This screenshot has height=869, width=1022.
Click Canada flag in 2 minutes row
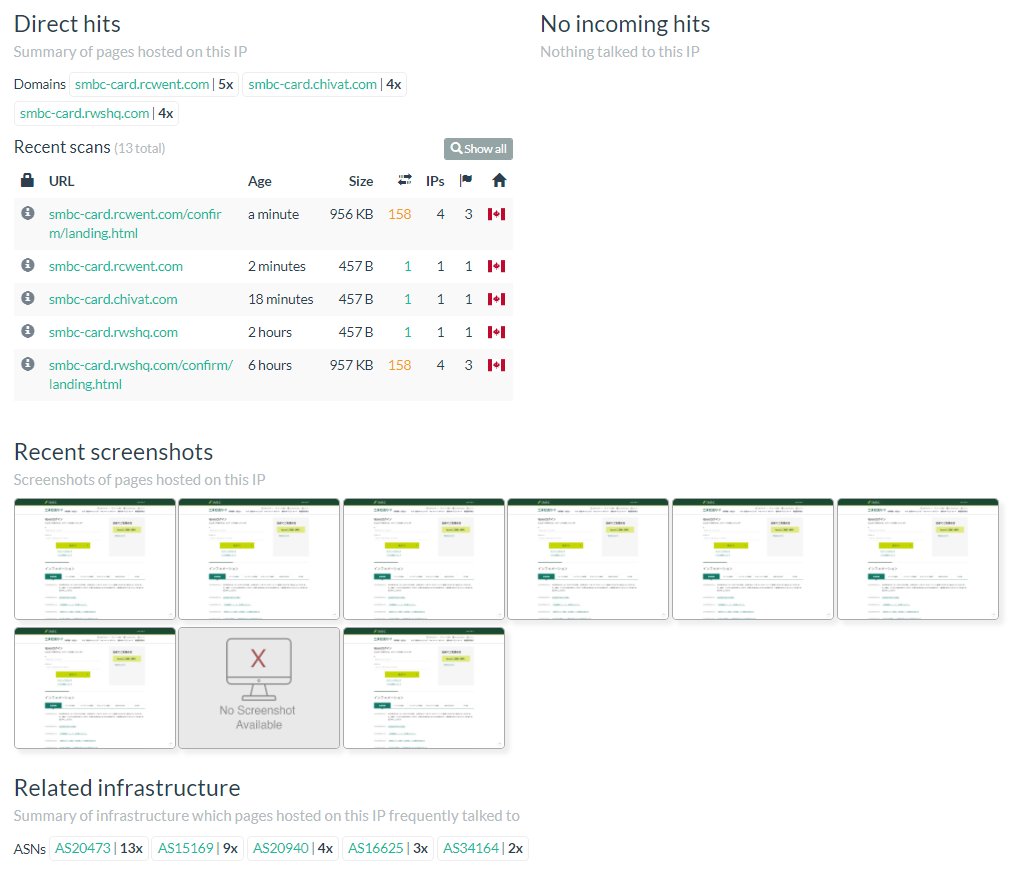tap(496, 266)
